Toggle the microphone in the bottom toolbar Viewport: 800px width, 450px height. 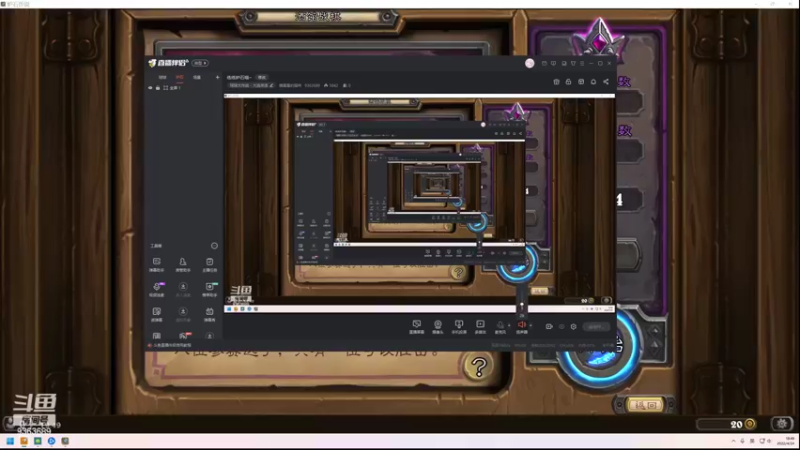point(501,327)
